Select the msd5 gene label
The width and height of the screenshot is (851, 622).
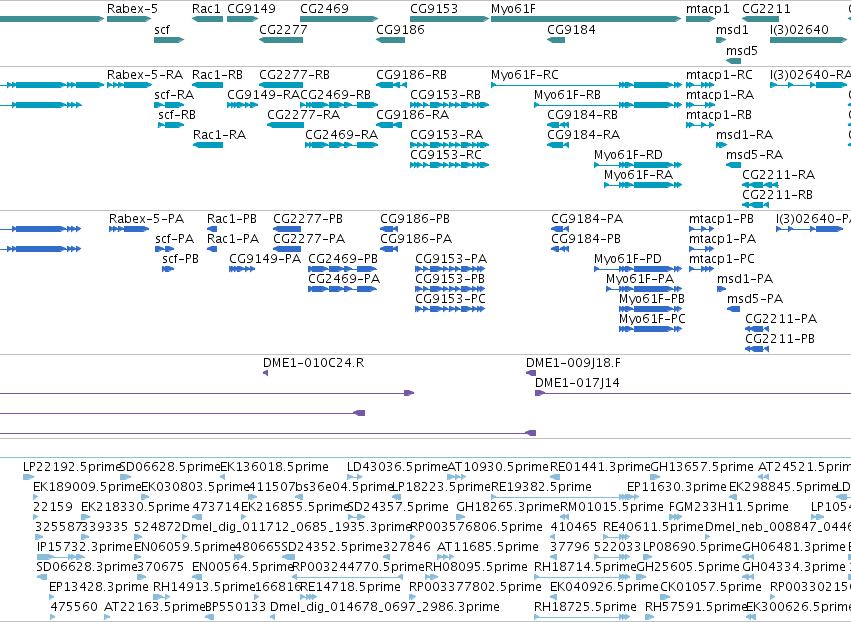[x=742, y=50]
